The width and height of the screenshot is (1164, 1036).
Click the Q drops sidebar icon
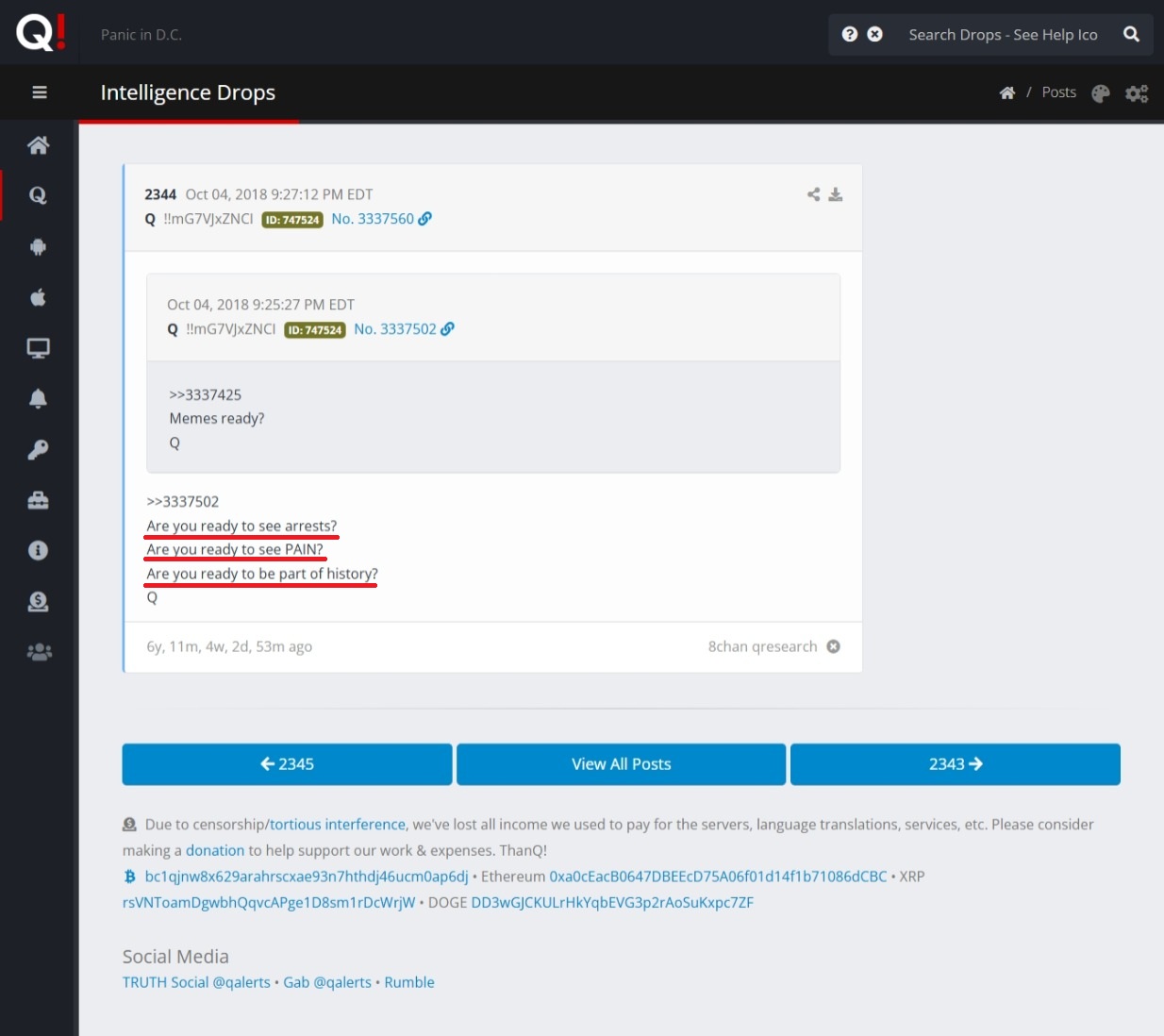(x=38, y=195)
